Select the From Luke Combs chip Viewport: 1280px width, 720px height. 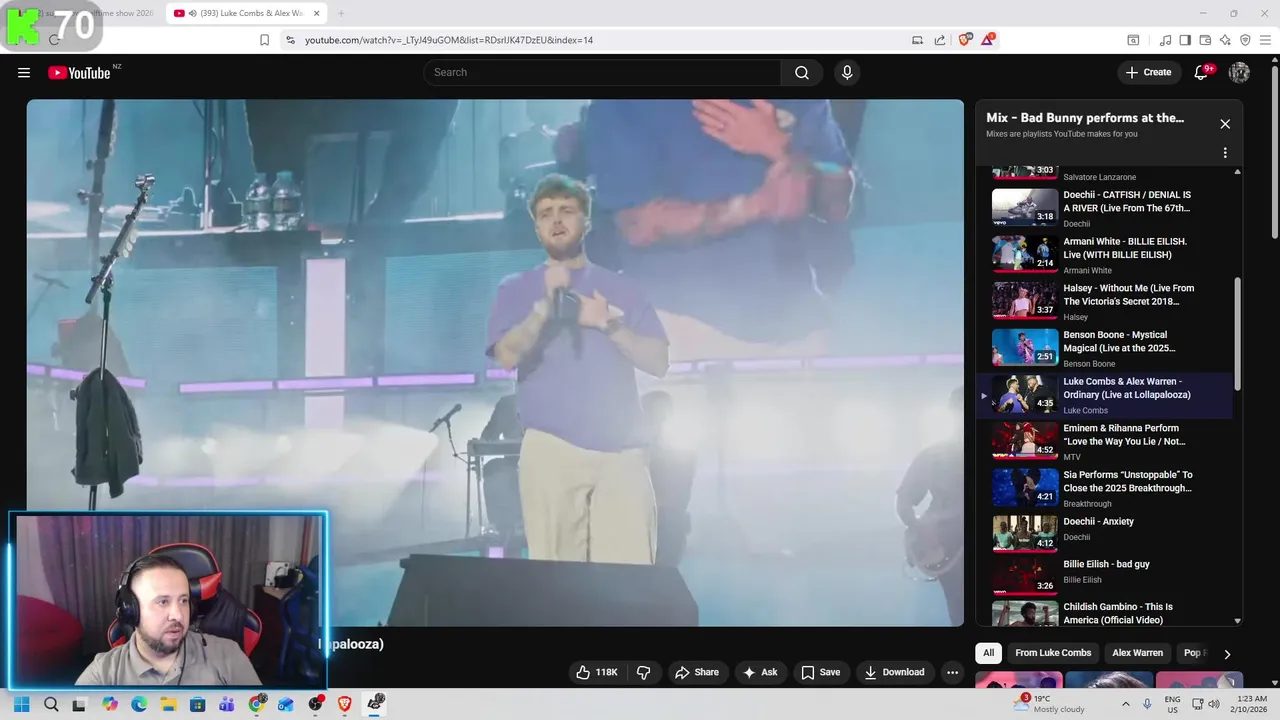click(1053, 653)
